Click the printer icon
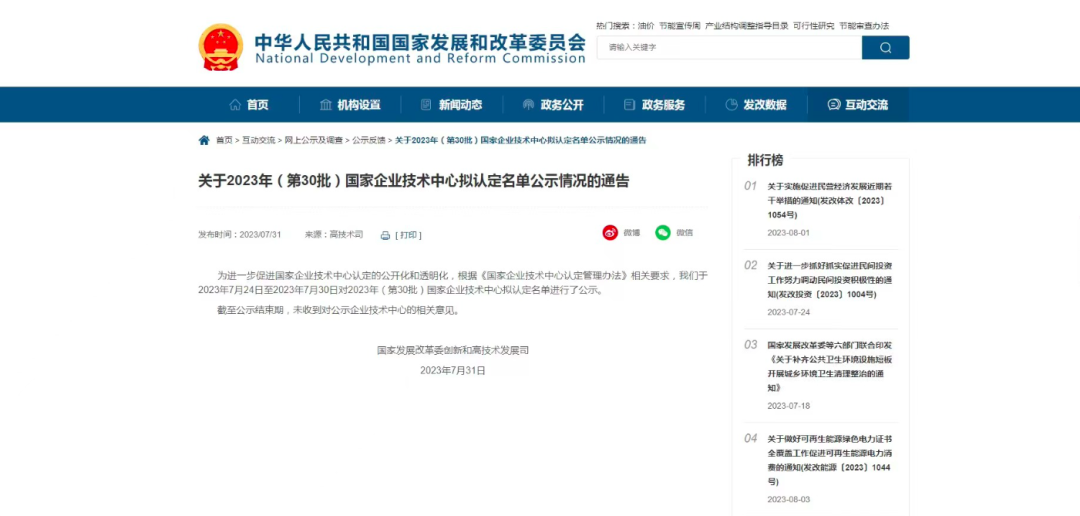This screenshot has width=1080, height=516. [x=385, y=236]
